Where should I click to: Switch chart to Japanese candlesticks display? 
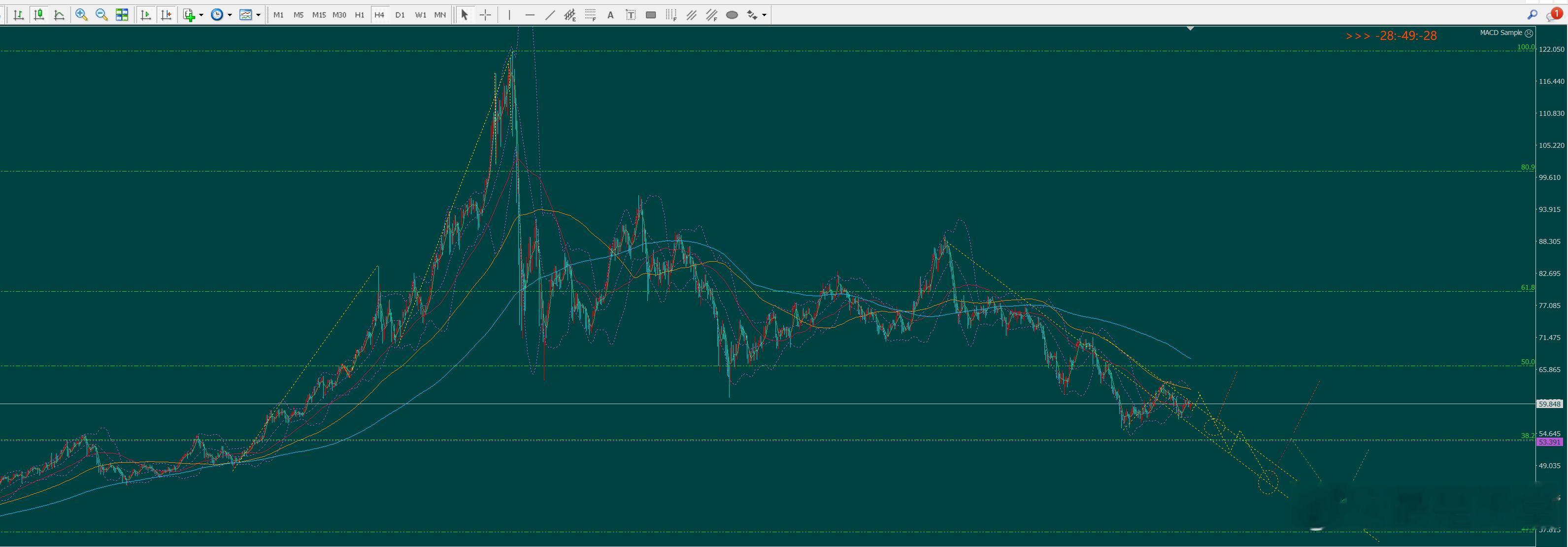click(x=39, y=15)
